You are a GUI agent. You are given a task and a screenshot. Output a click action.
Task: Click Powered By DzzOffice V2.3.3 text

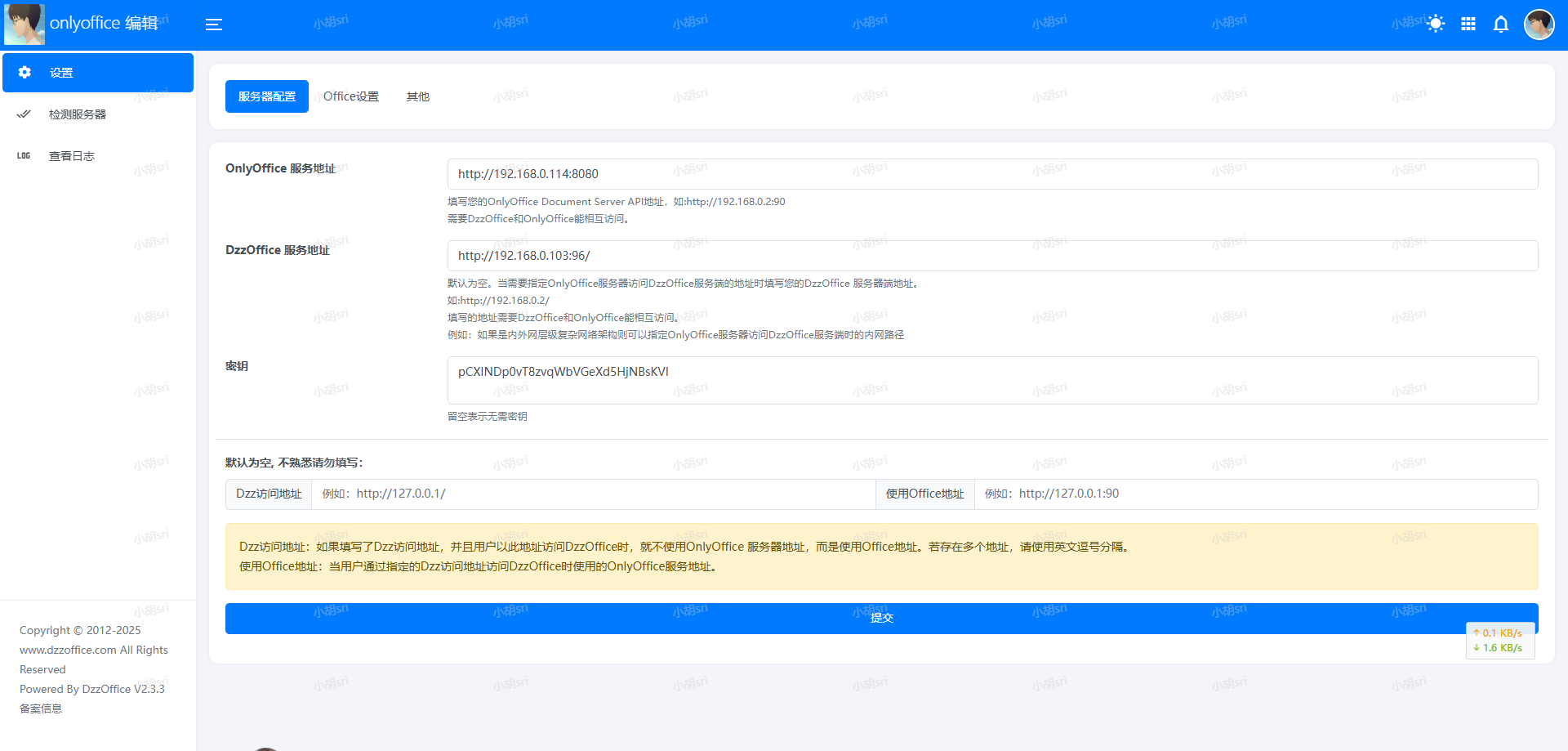point(92,690)
